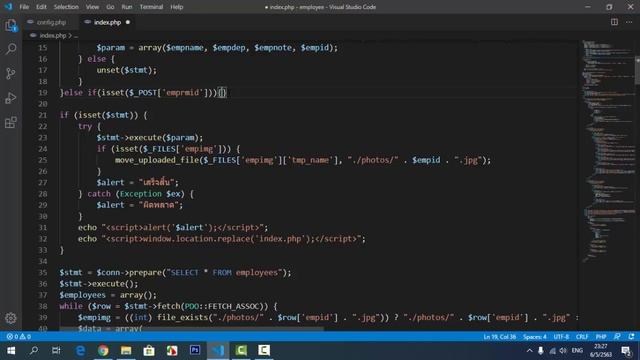Image resolution: width=640 pixels, height=360 pixels.
Task: Click the horizontal editor scrollbar
Action: (x=192, y=329)
